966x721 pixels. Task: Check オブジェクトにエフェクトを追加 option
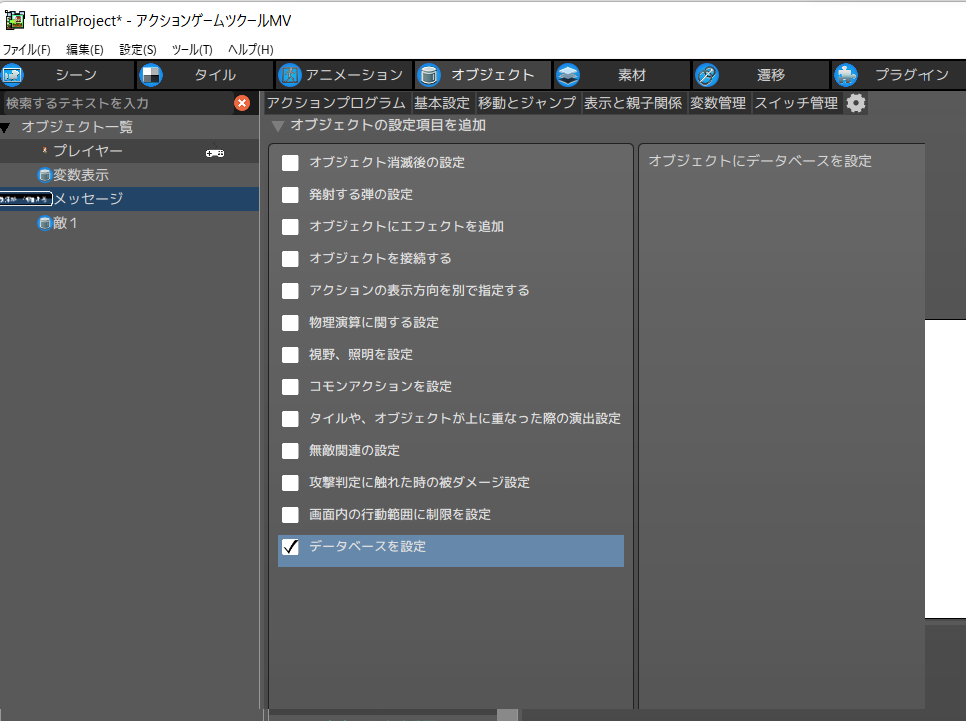[x=290, y=227]
